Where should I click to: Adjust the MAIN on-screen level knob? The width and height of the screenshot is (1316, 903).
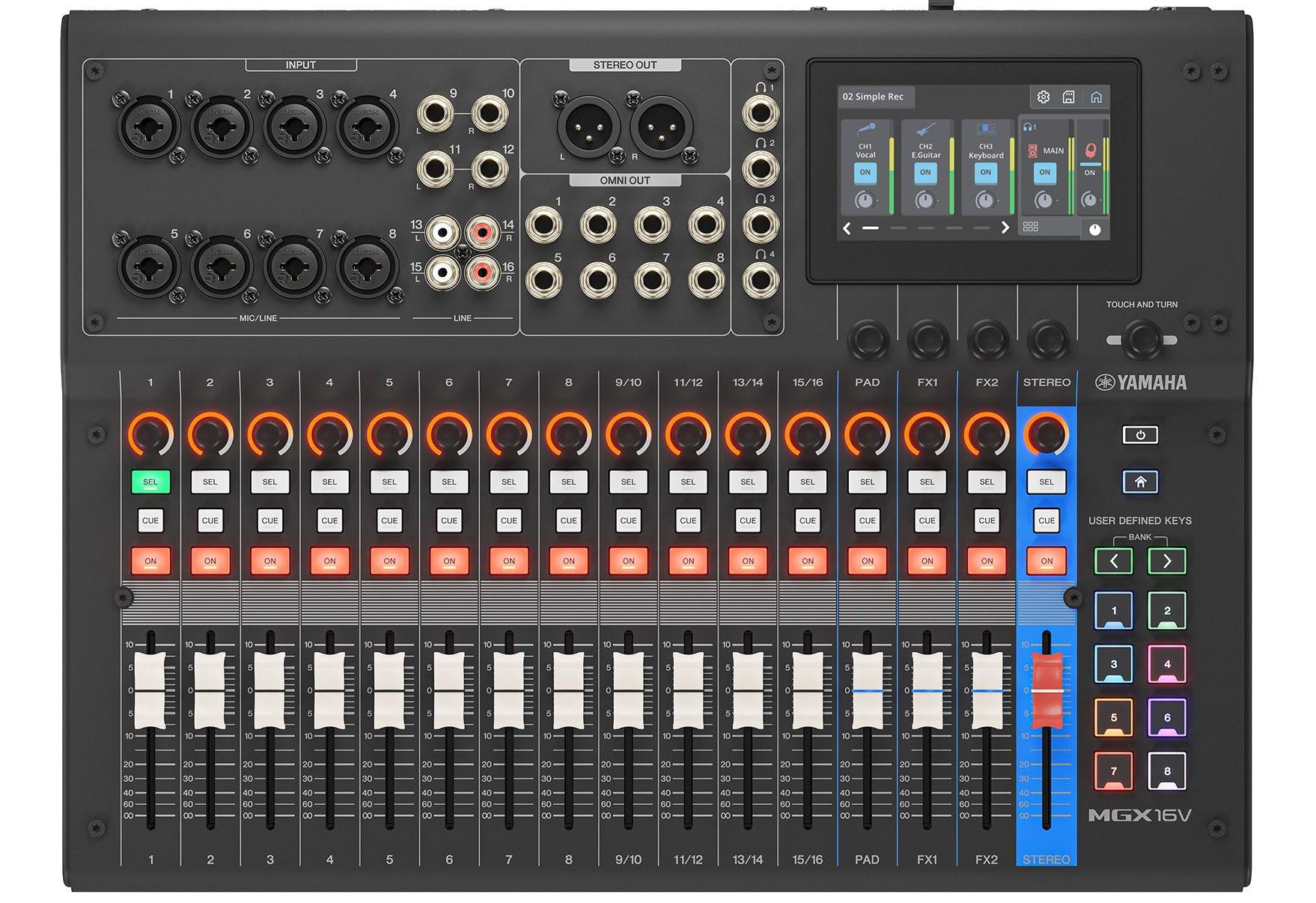pyautogui.click(x=1044, y=200)
